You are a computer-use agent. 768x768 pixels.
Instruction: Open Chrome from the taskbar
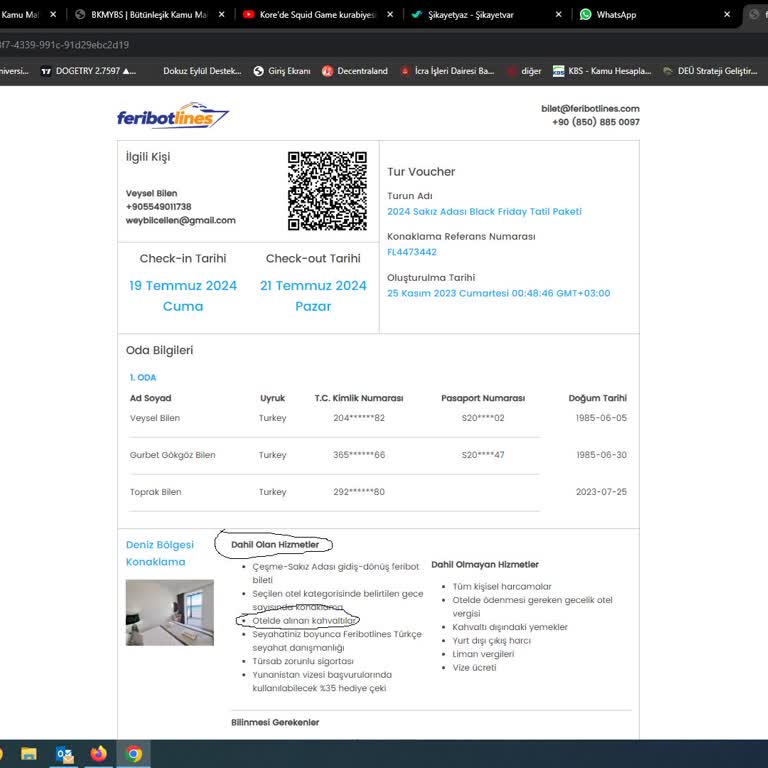[133, 753]
